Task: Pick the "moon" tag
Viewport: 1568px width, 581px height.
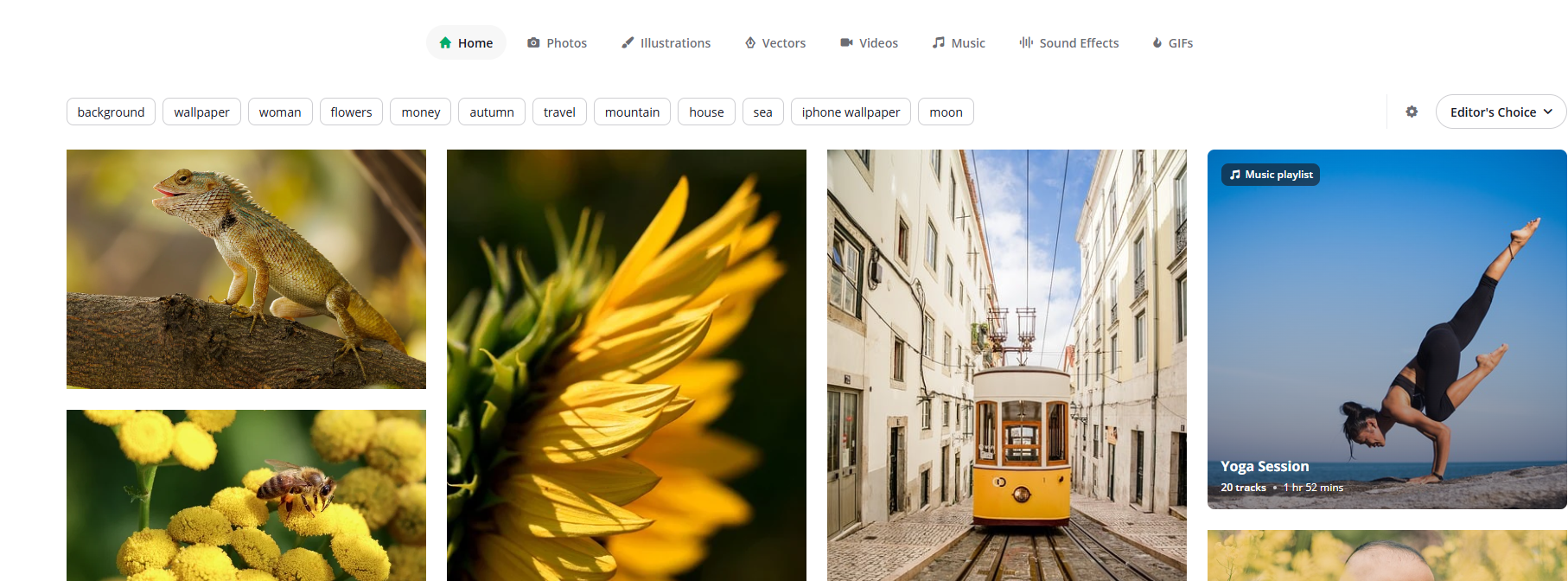Action: click(x=946, y=112)
